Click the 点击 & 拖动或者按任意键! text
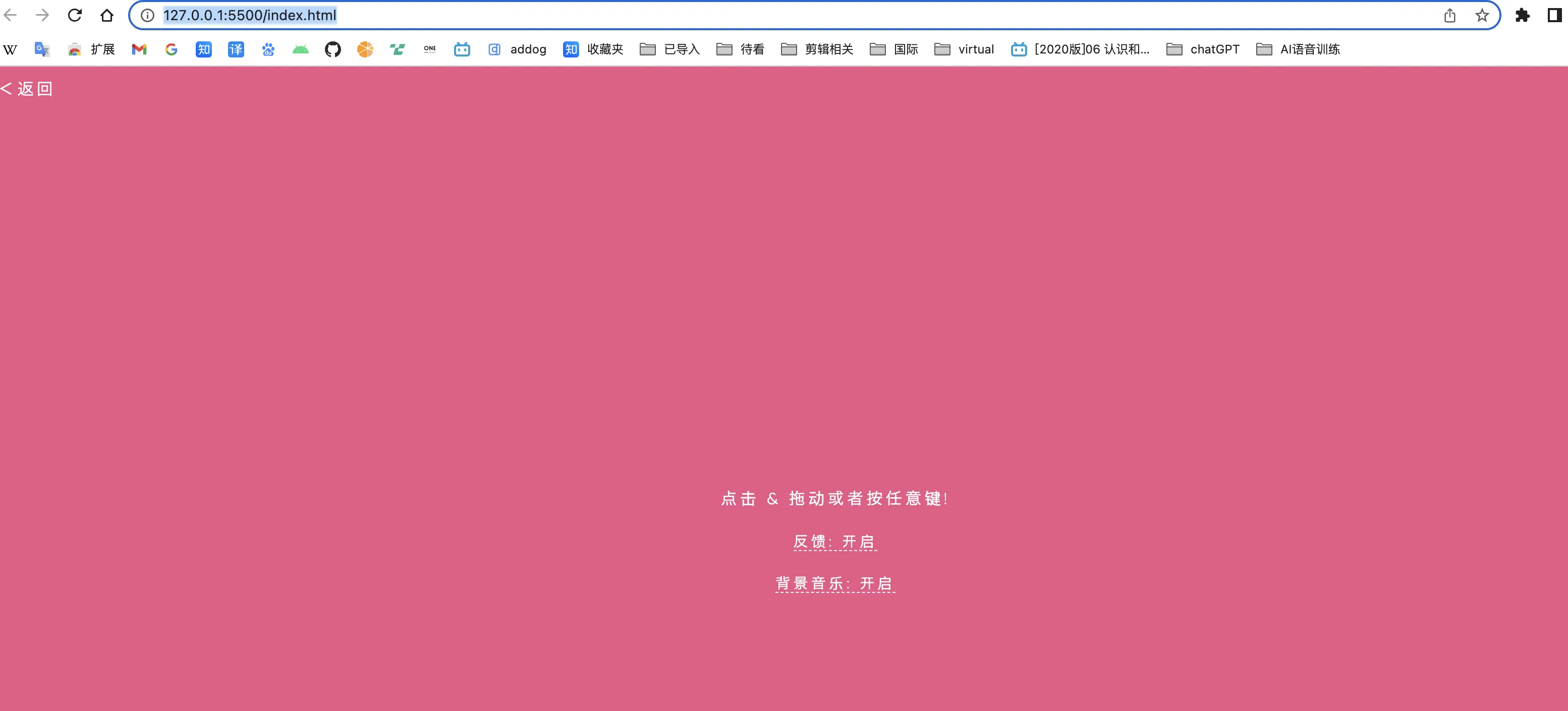 click(x=834, y=499)
